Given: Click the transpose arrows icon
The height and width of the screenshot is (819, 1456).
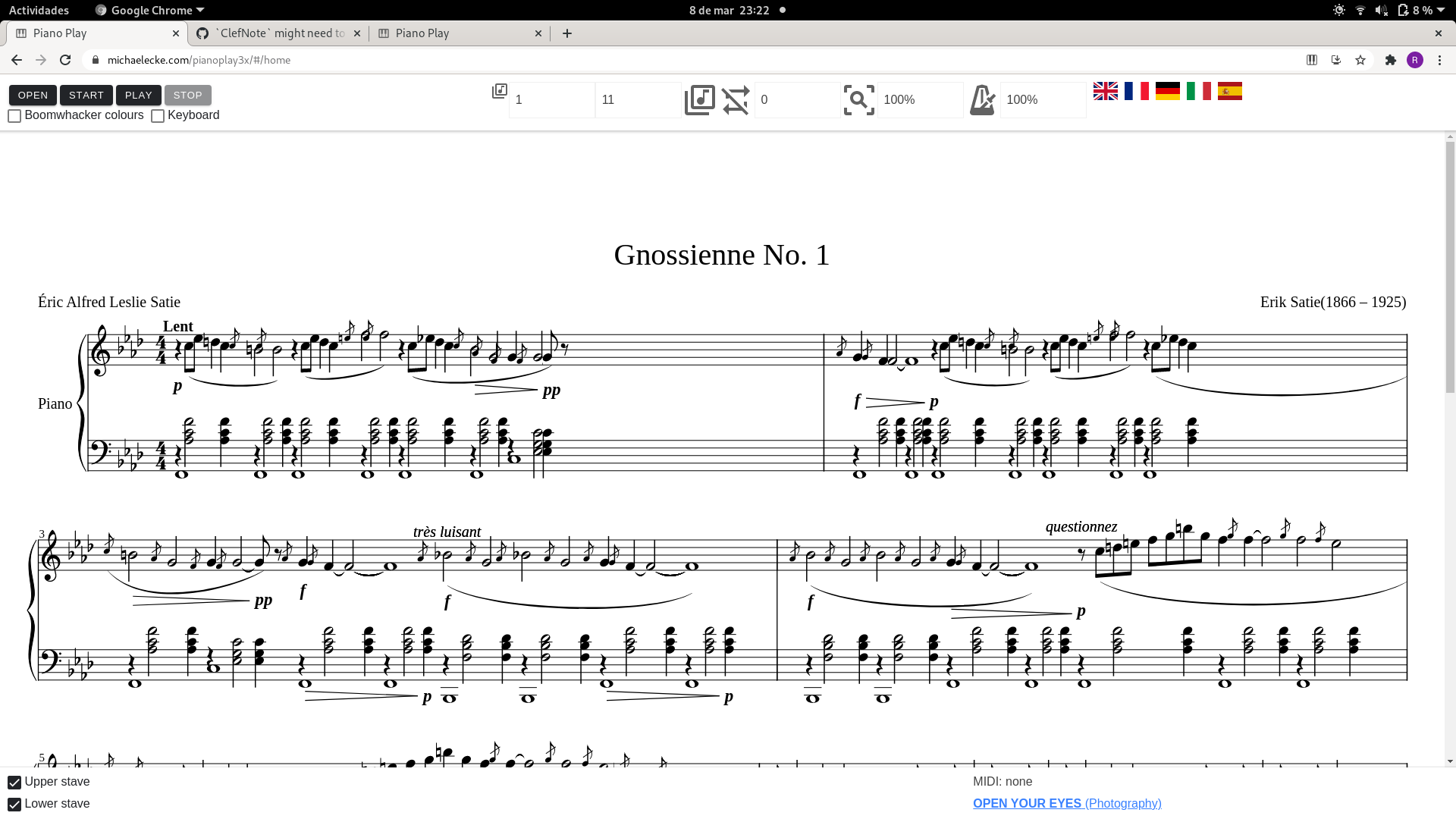Looking at the screenshot, I should tap(736, 100).
